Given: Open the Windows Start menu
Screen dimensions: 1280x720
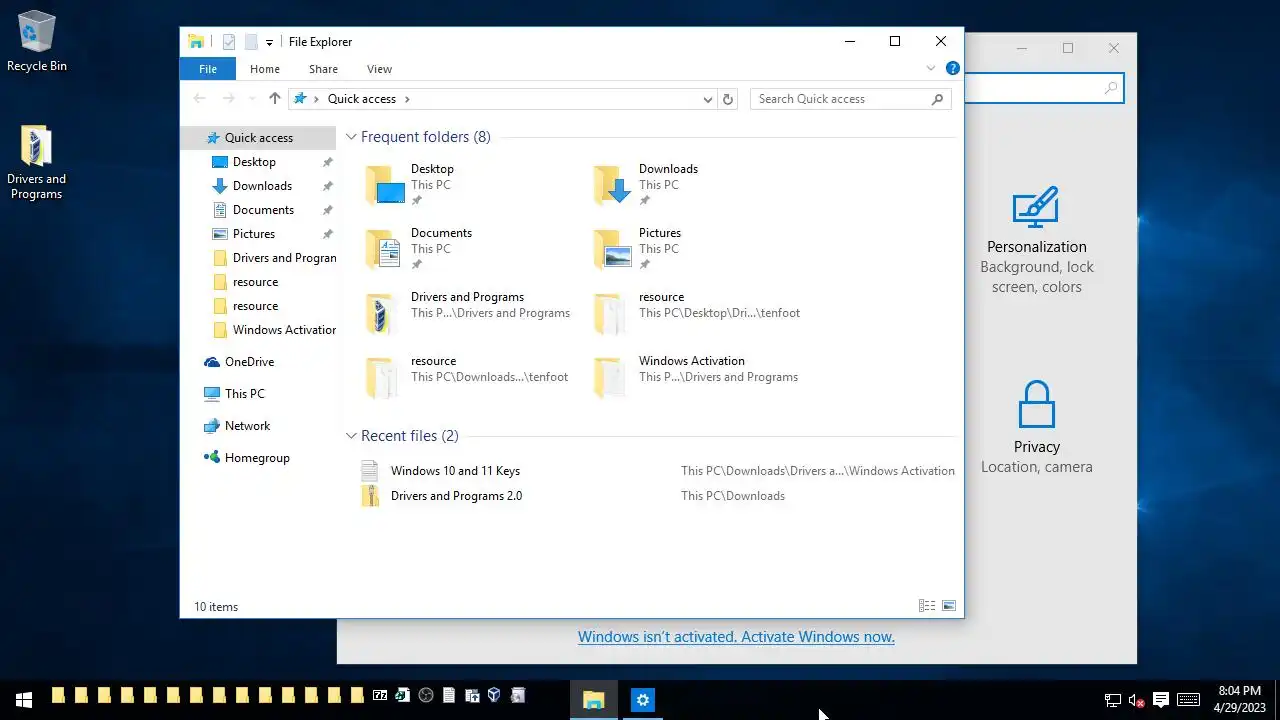Looking at the screenshot, I should pos(24,700).
